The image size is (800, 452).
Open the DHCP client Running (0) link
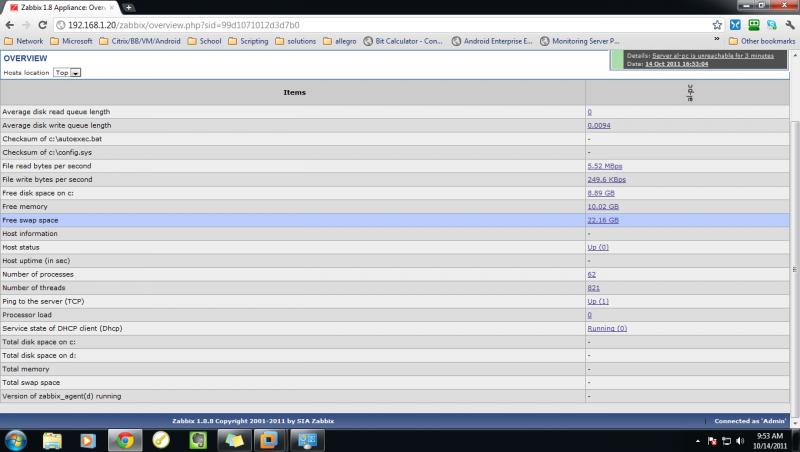(607, 329)
